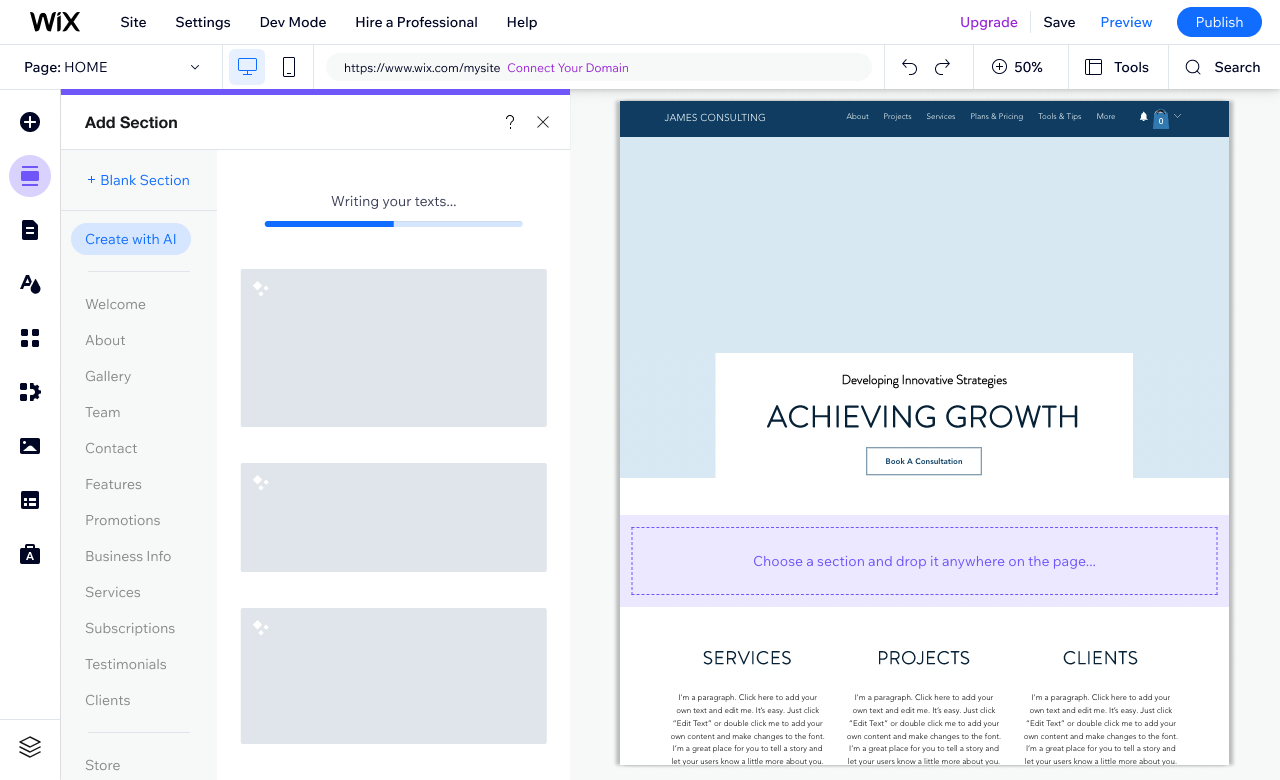Expand the Page: HOME dropdown
This screenshot has height=780, width=1280.
(x=112, y=67)
